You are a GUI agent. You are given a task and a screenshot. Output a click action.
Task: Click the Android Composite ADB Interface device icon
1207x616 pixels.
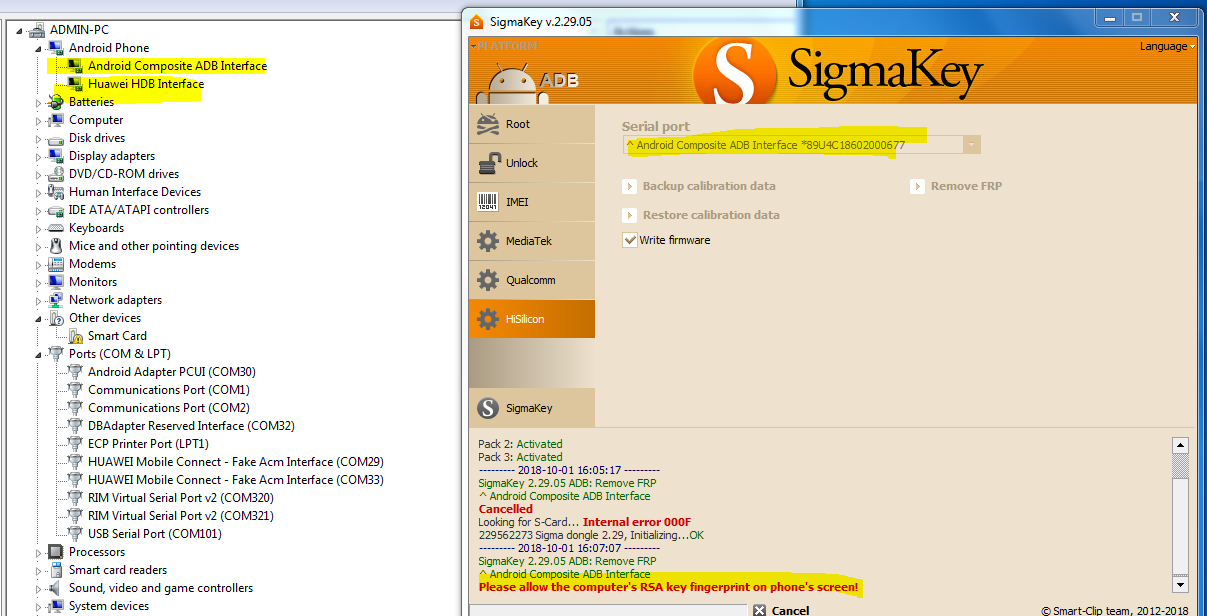click(75, 66)
